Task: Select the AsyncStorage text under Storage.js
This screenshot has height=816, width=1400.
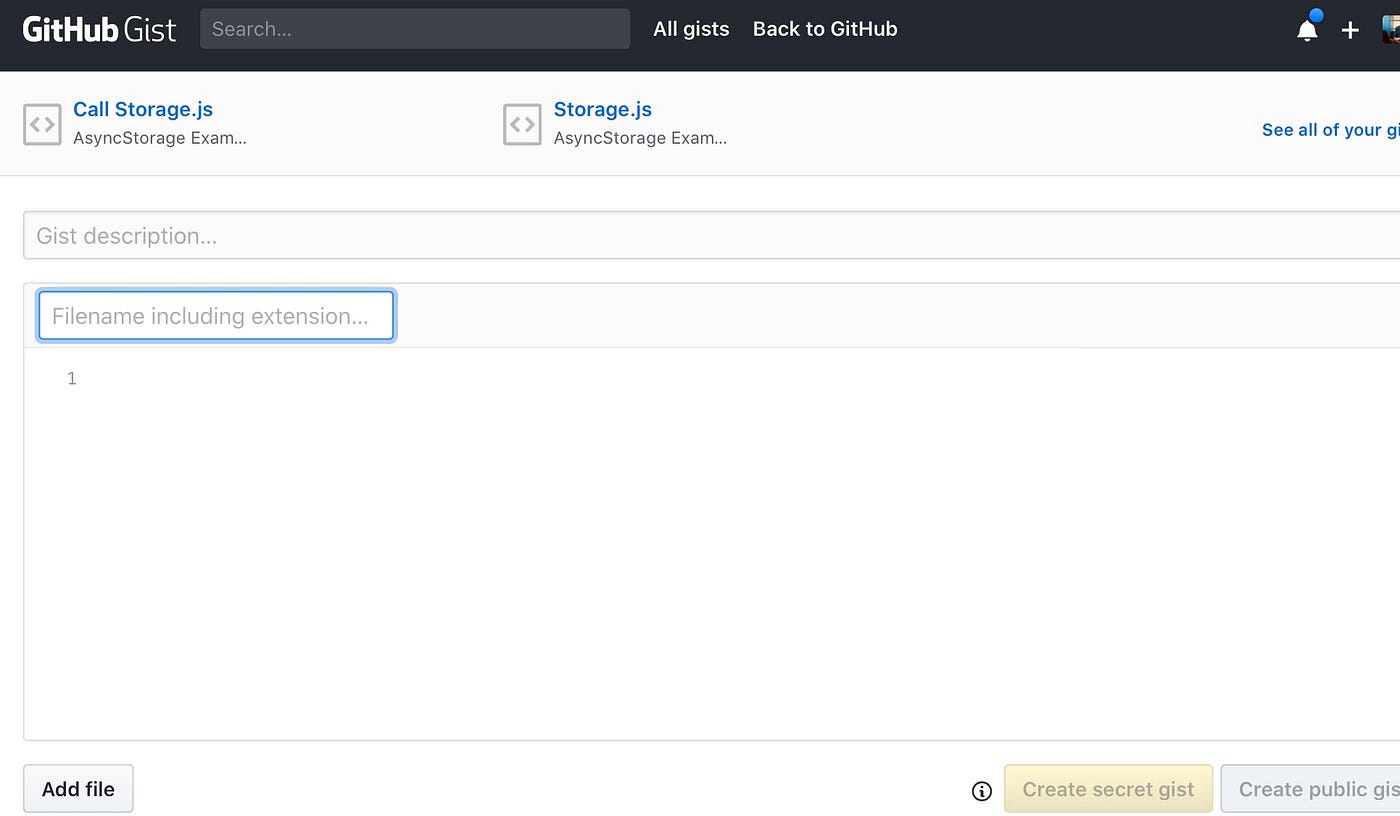Action: tap(640, 138)
